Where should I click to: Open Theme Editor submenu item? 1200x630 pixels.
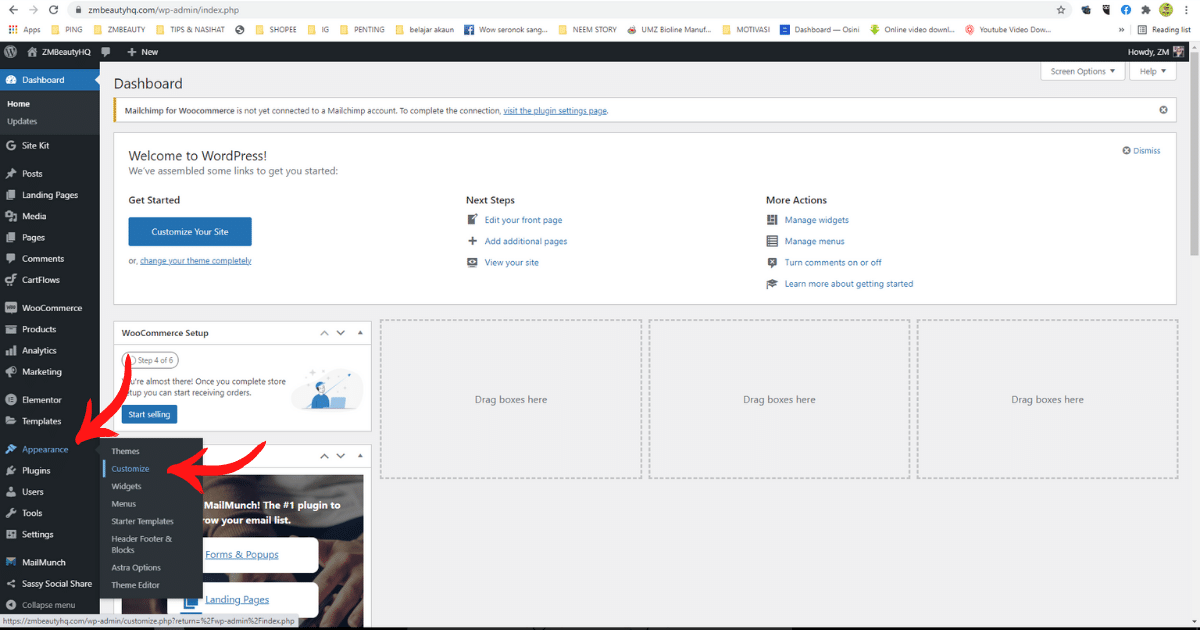[135, 585]
